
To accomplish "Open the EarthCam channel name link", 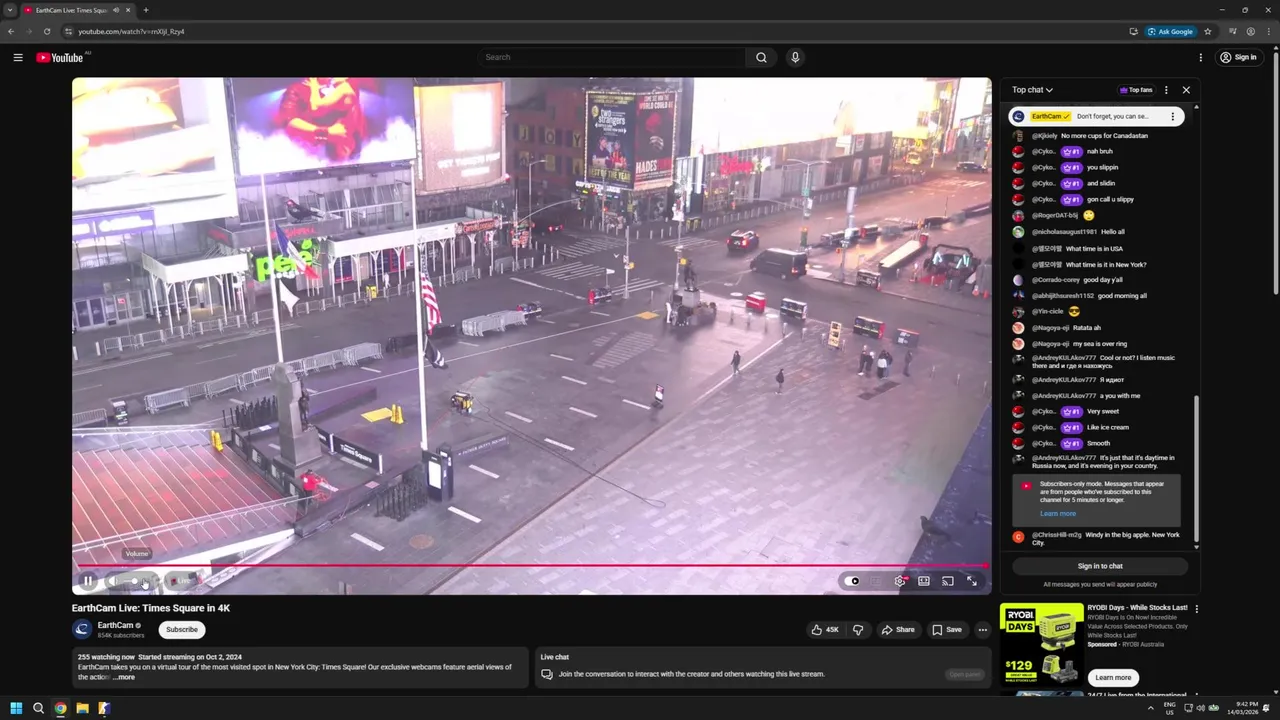I will 115,625.
